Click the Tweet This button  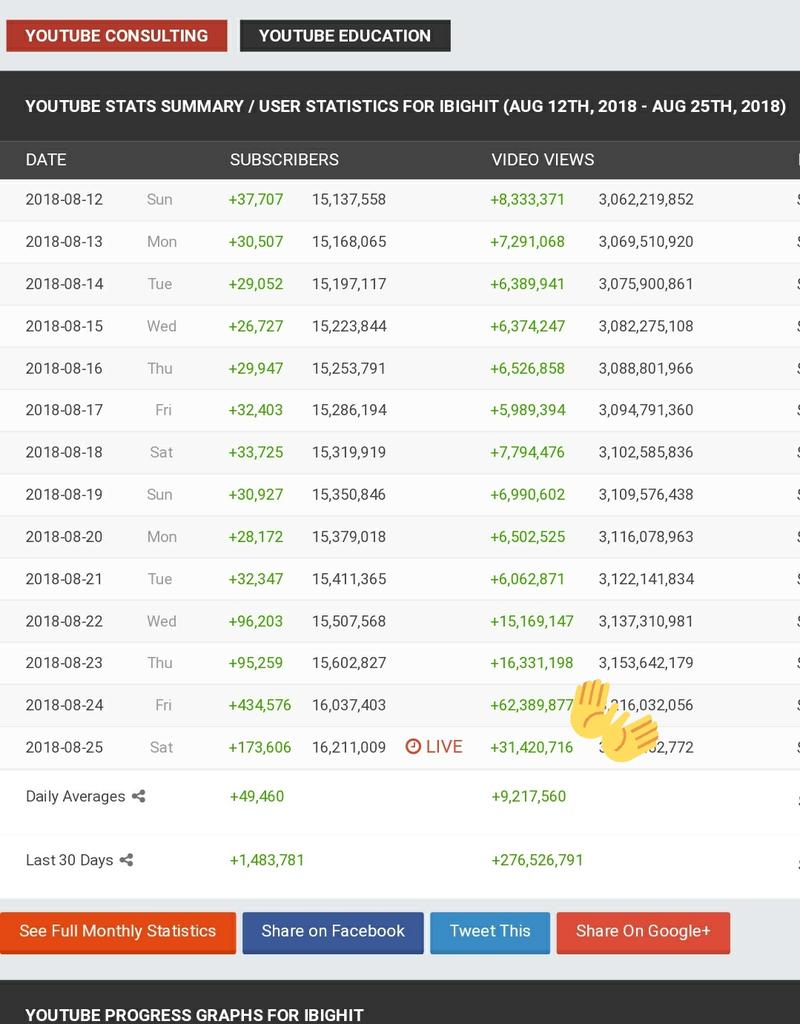coord(490,932)
